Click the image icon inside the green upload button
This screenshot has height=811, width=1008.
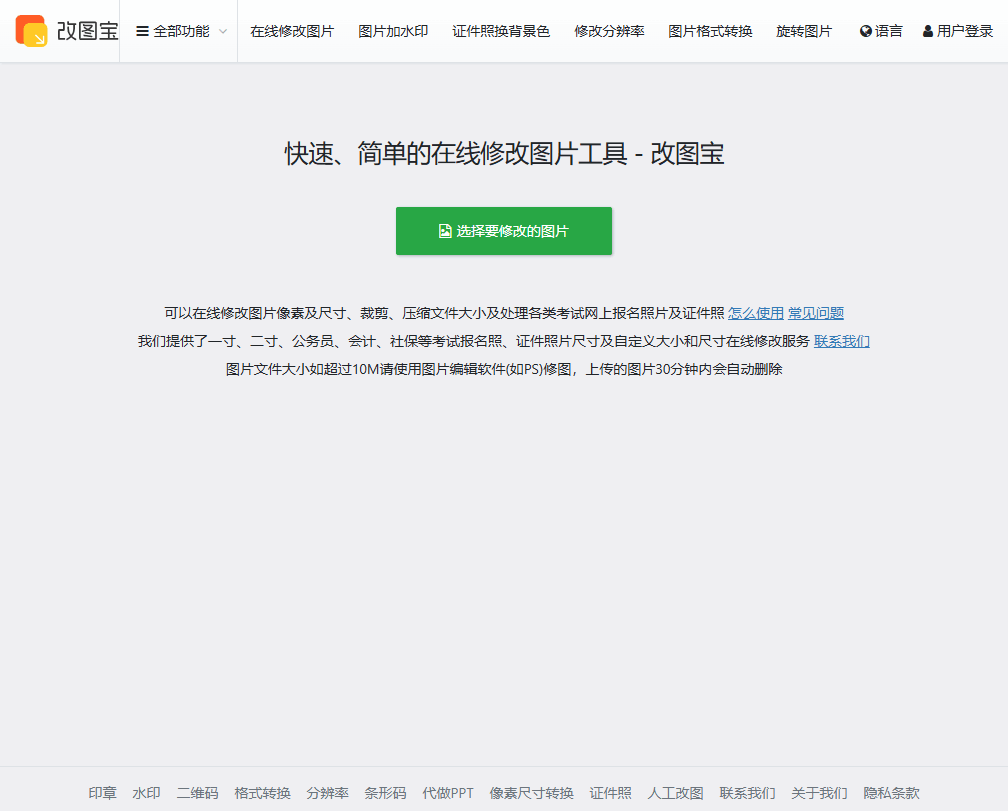(x=443, y=230)
